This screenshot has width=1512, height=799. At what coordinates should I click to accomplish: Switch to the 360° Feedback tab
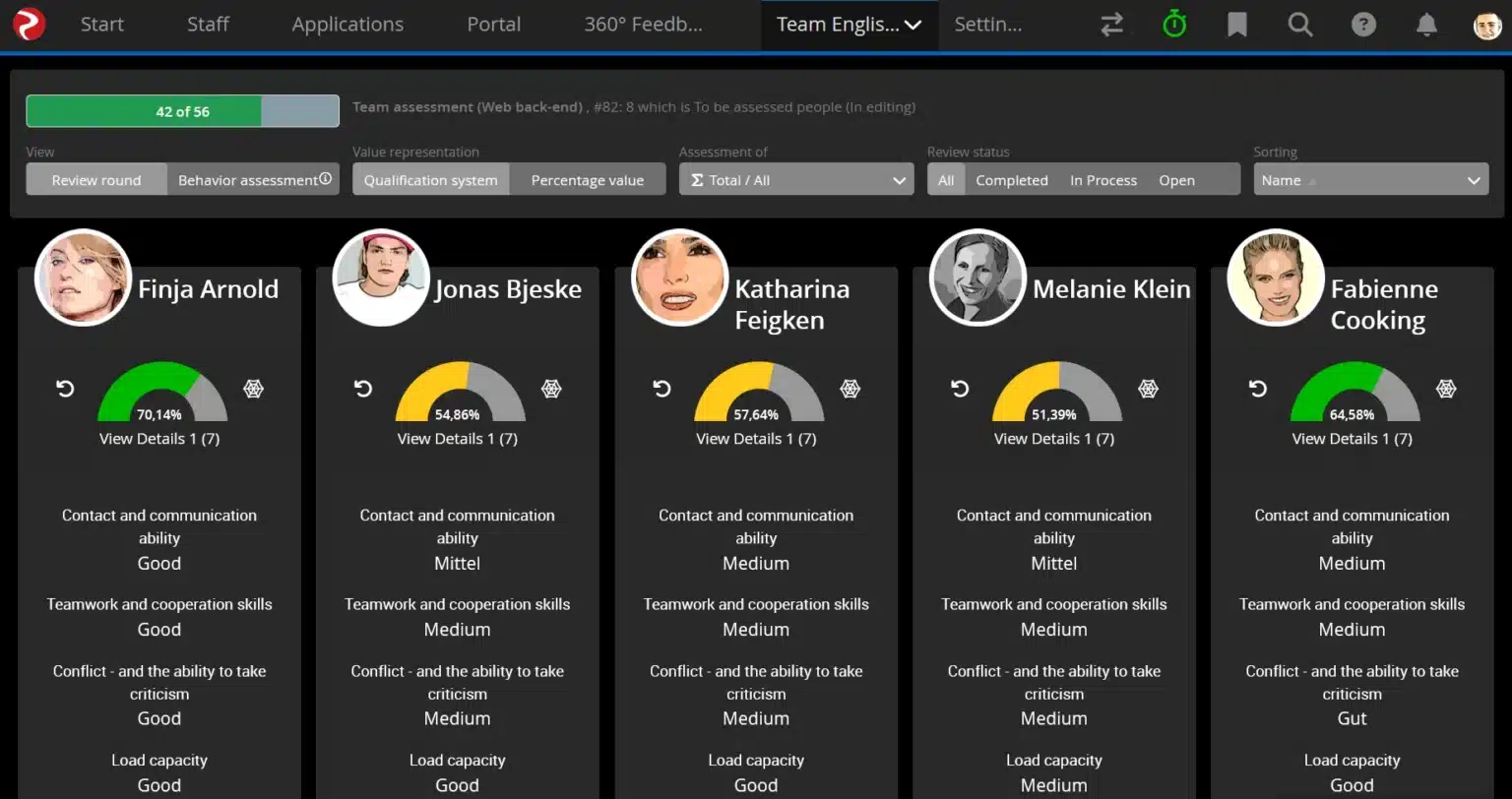(642, 24)
